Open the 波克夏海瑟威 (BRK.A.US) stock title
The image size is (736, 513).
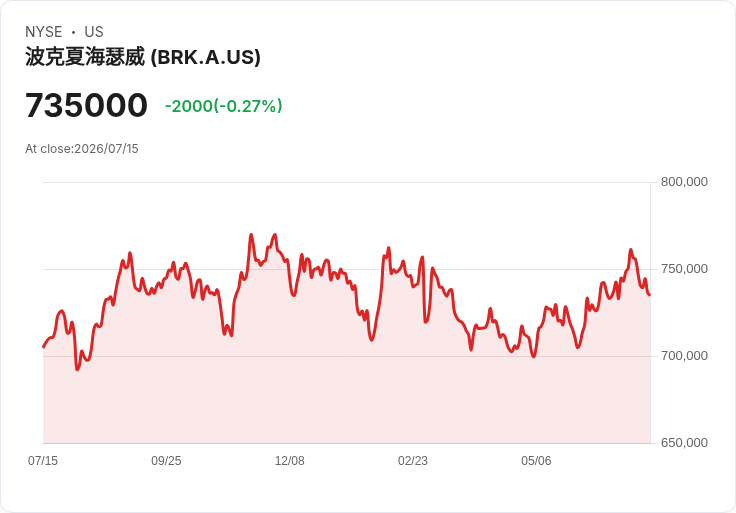[x=143, y=57]
